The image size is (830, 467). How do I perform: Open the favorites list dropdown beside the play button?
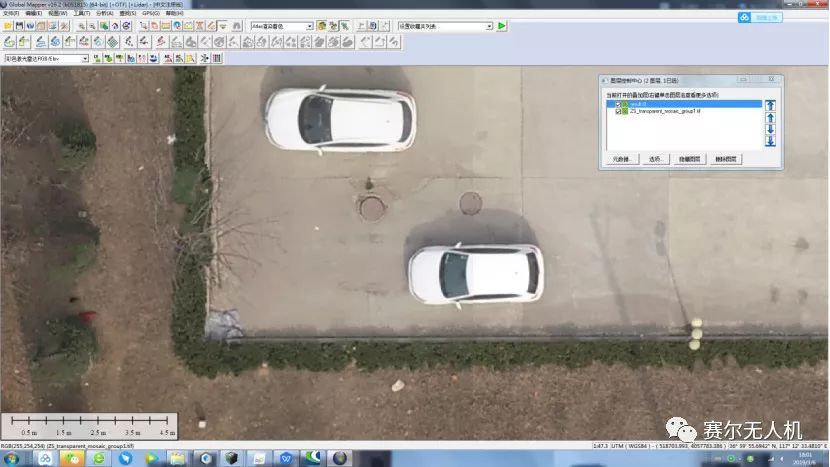(489, 26)
